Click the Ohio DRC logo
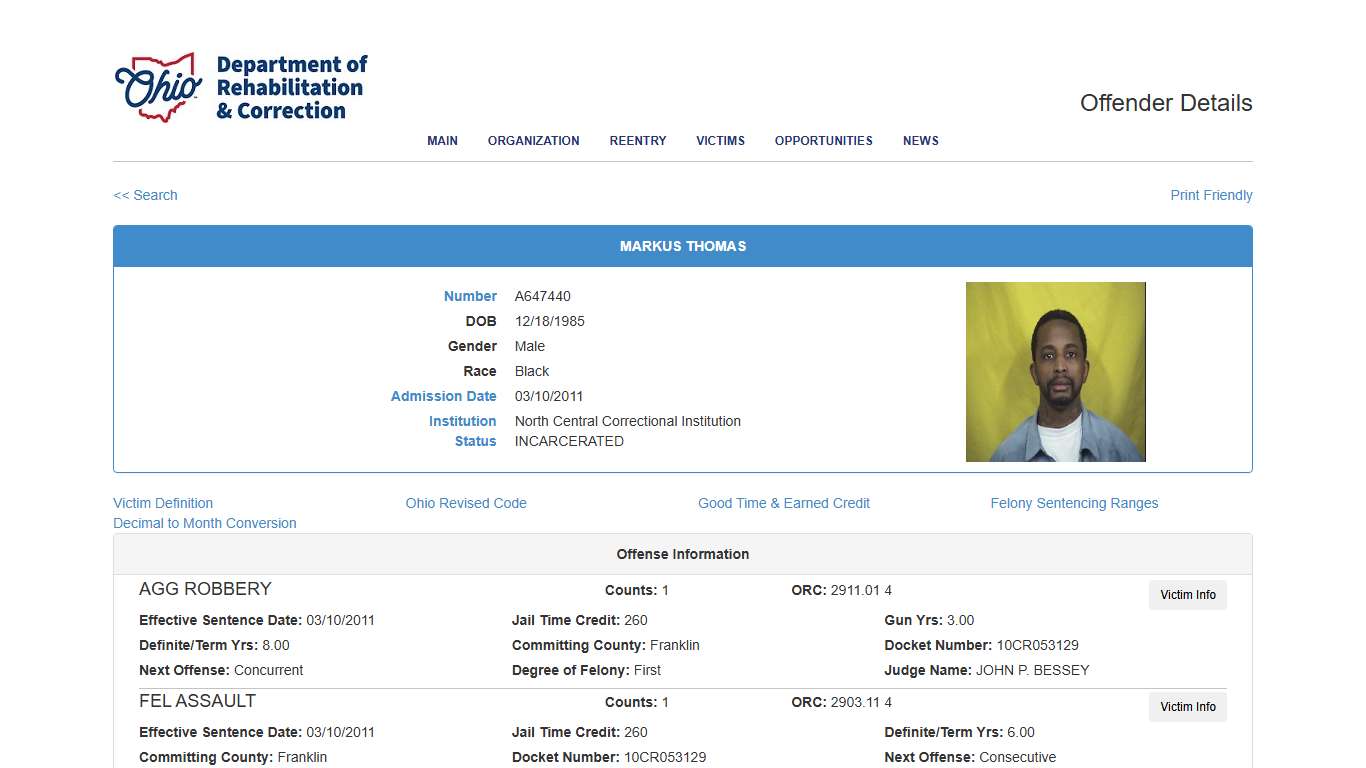This screenshot has width=1366, height=768. (x=240, y=87)
